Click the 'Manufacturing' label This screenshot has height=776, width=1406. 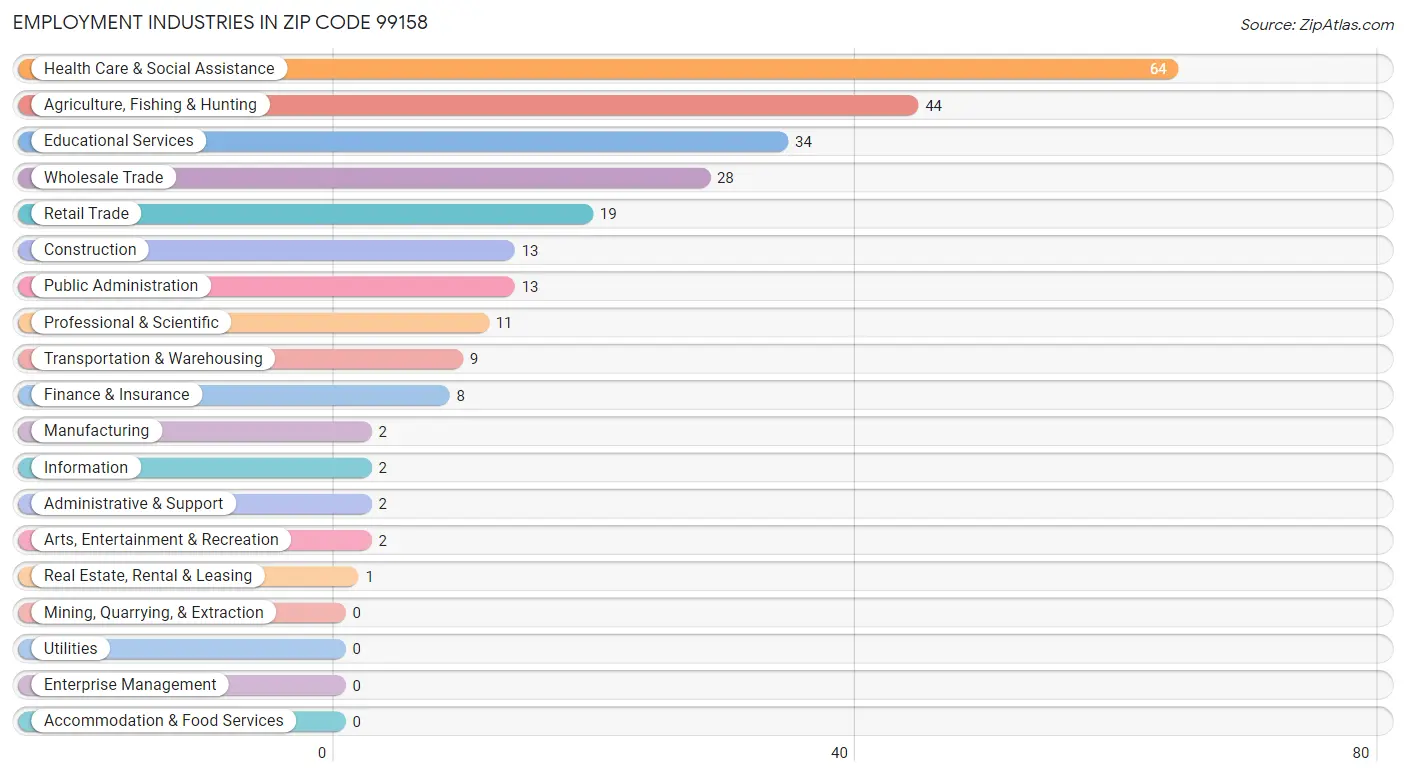[96, 431]
